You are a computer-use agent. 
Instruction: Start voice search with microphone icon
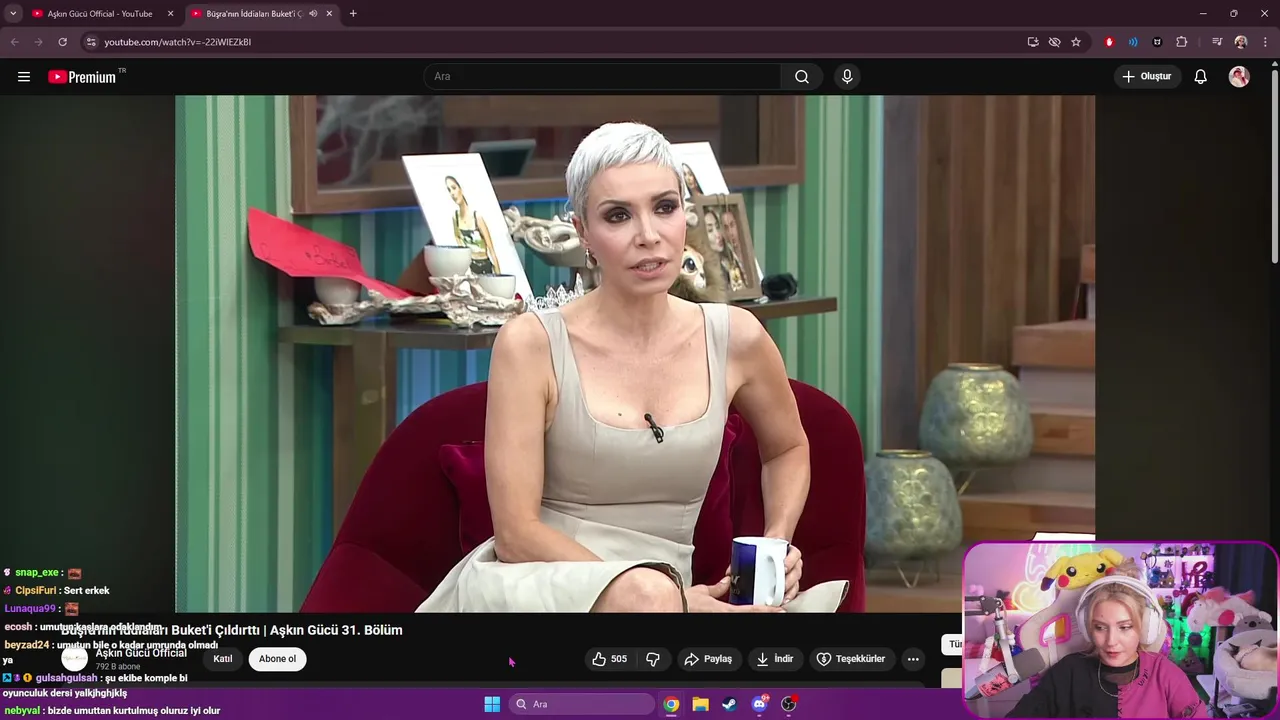[847, 77]
